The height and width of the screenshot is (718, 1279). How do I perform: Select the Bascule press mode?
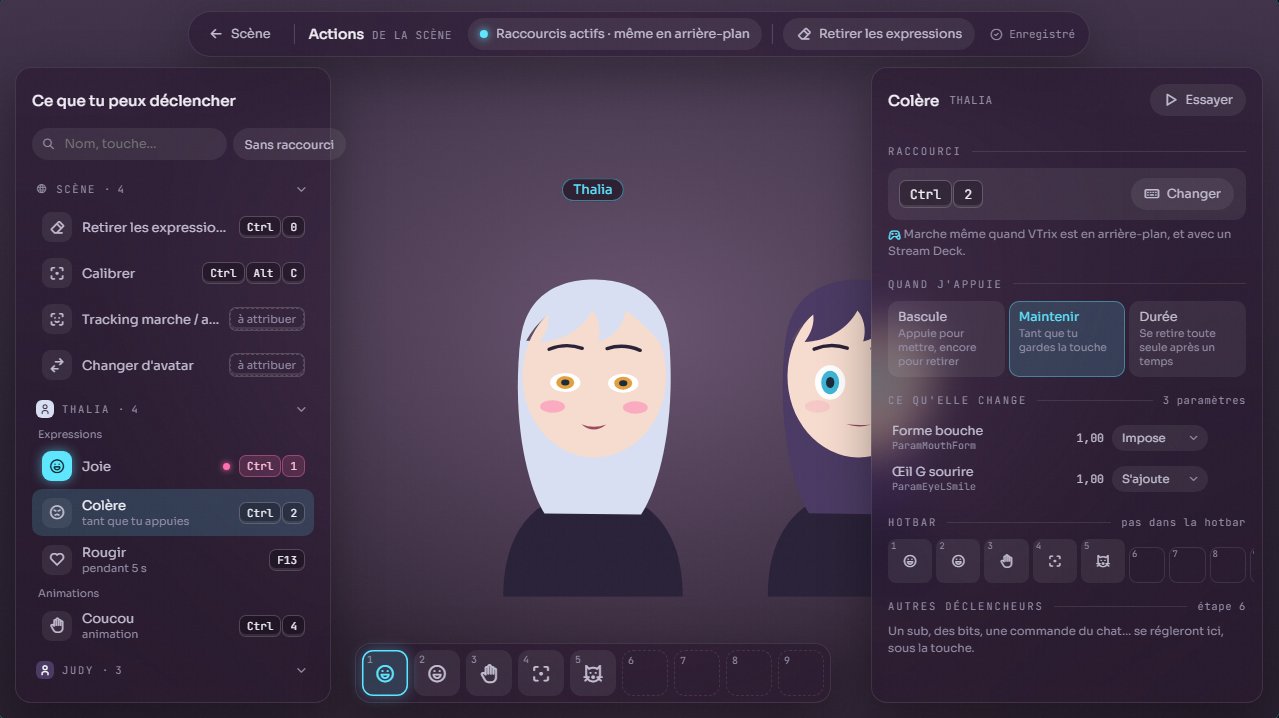point(946,339)
